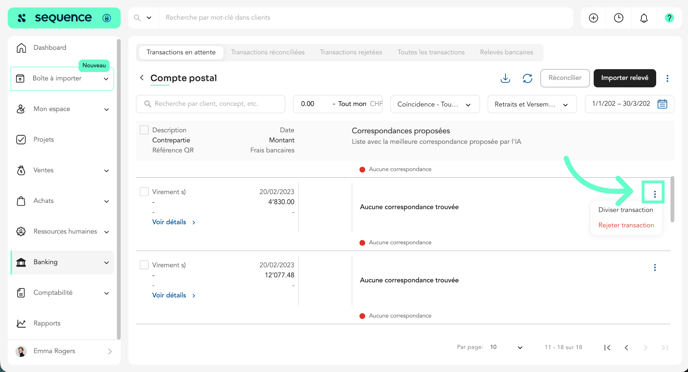Click the Ressources humaines icon
This screenshot has height=372, width=688.
tap(21, 231)
